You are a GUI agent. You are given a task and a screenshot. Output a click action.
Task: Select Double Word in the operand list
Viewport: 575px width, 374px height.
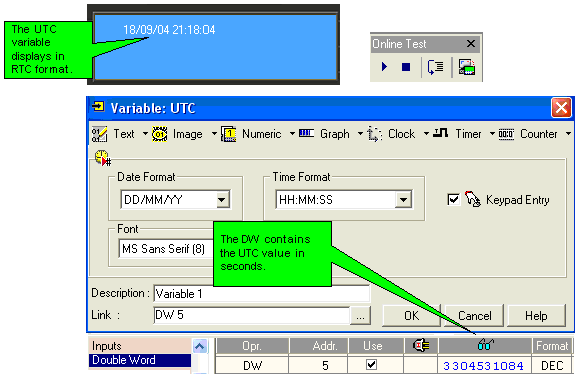pos(140,360)
